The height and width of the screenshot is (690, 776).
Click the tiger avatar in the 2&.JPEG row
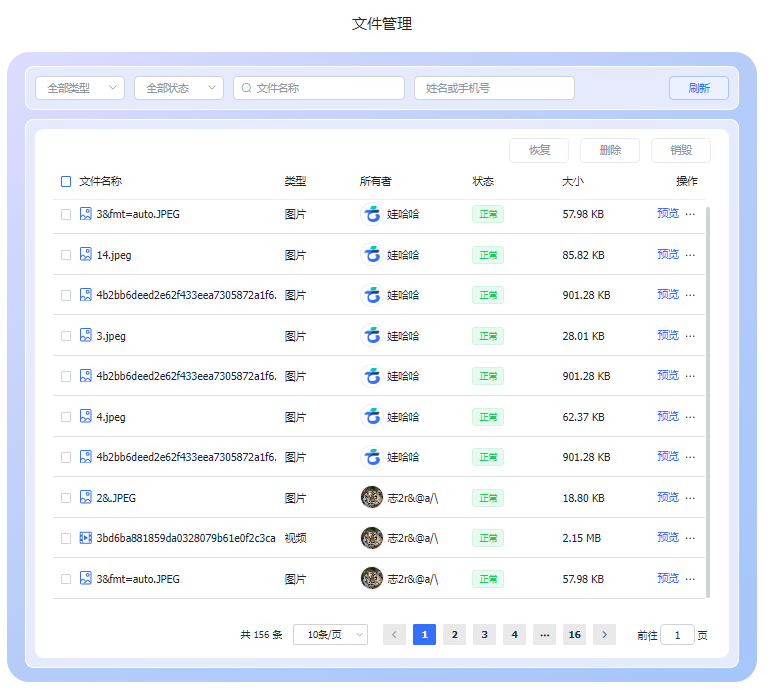(x=372, y=497)
